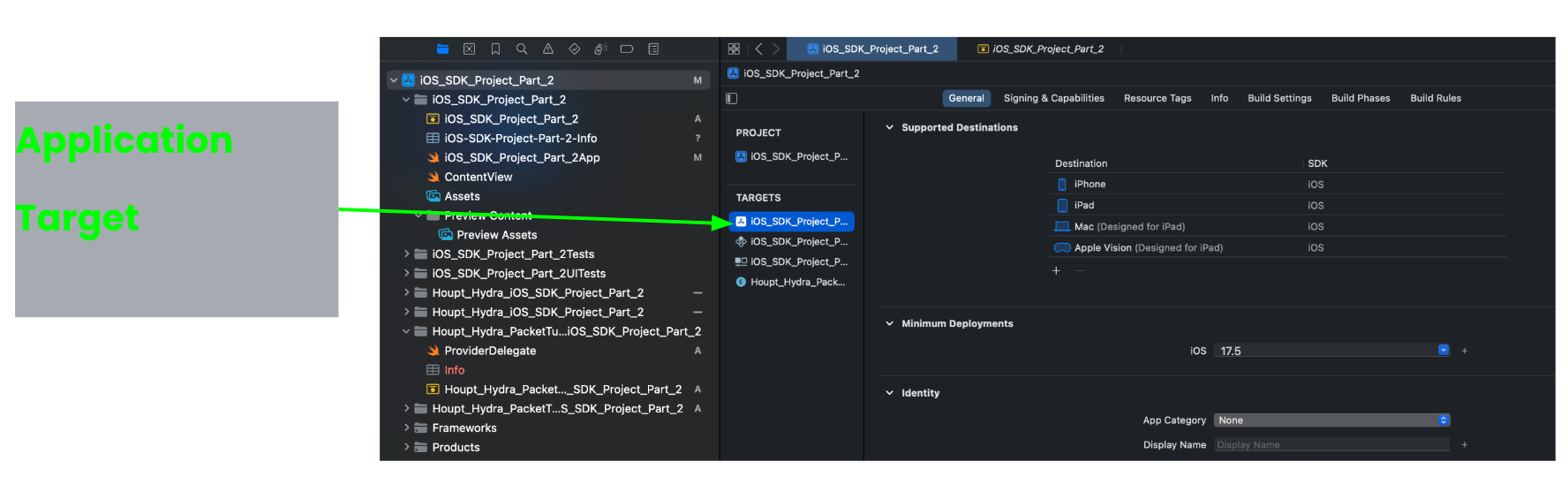Image resolution: width=1568 pixels, height=484 pixels.
Task: Click the Display Name text field
Action: [x=1332, y=445]
